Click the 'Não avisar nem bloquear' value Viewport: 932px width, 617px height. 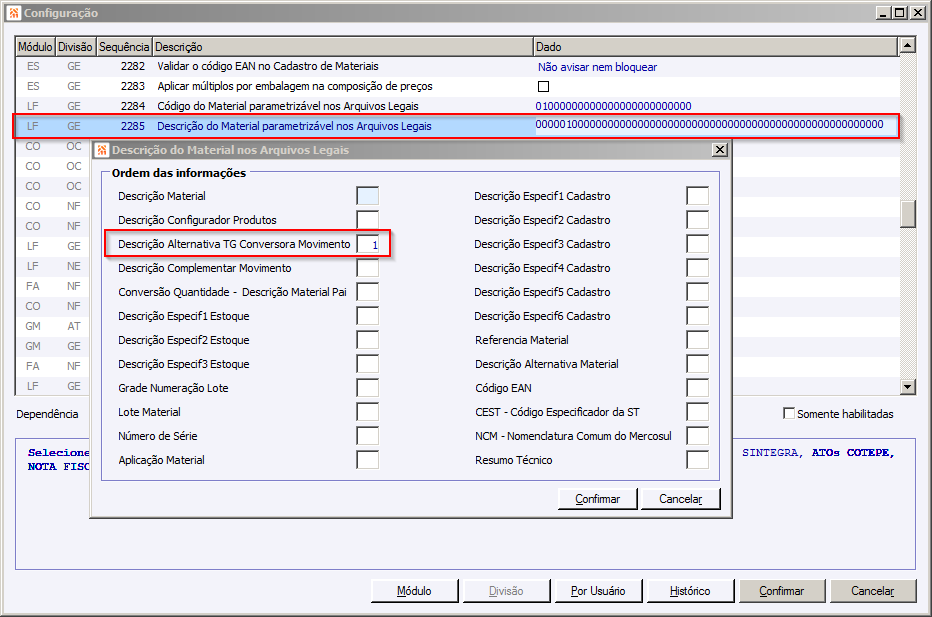click(x=597, y=67)
